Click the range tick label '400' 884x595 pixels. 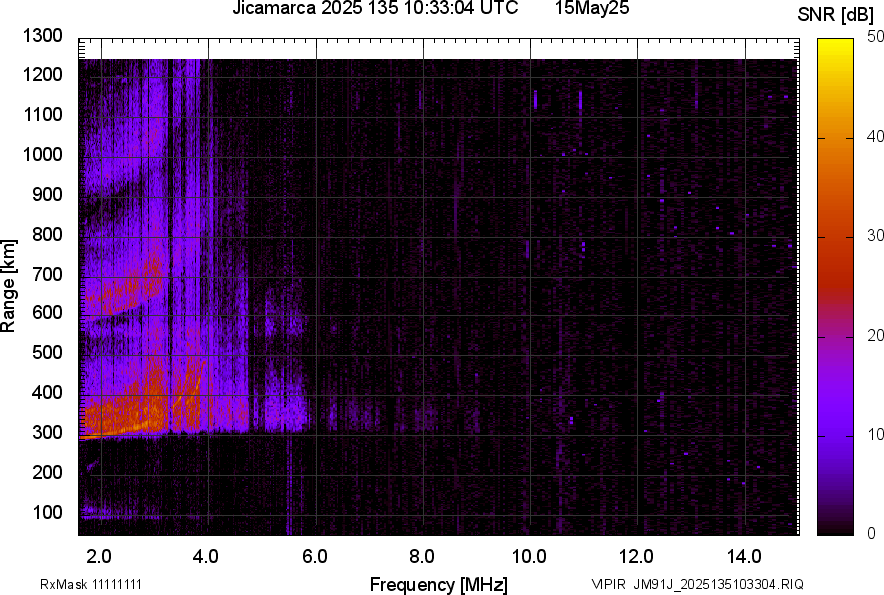pos(47,392)
